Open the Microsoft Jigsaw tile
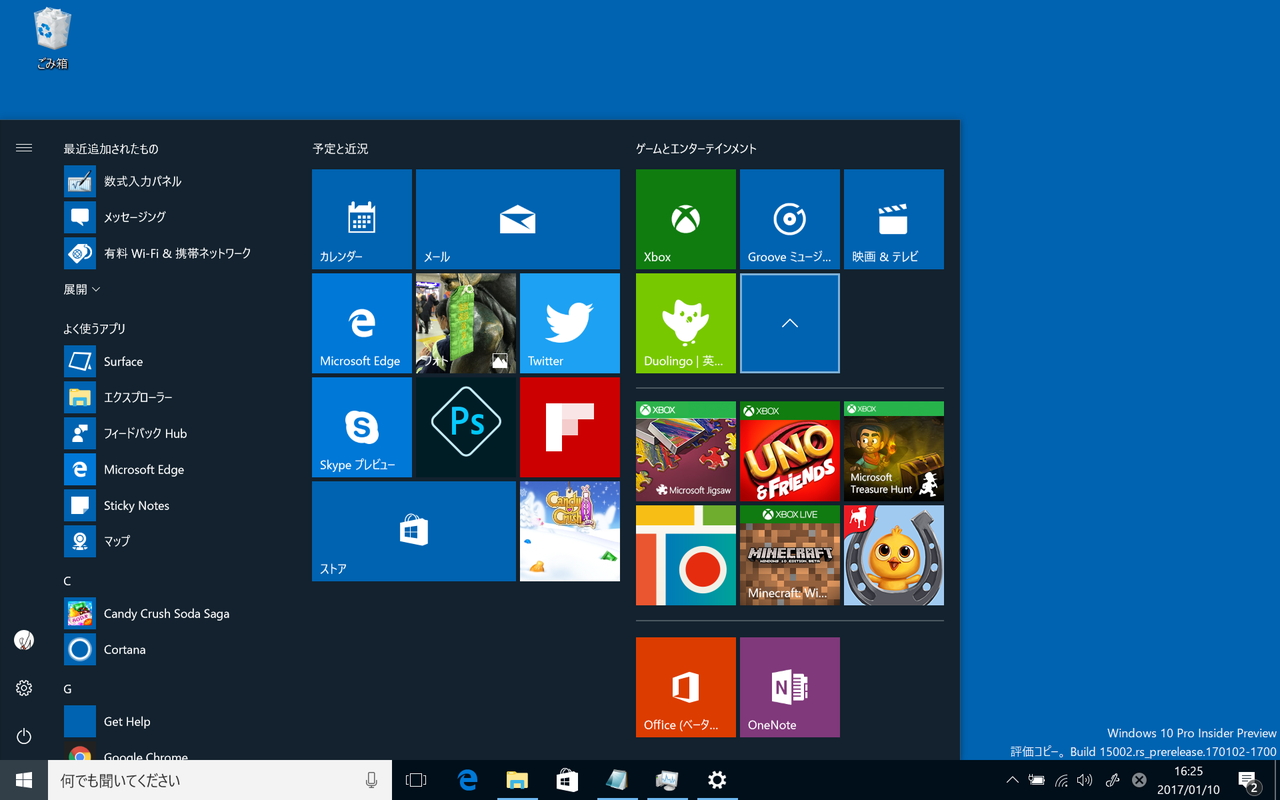Image resolution: width=1280 pixels, height=800 pixels. (x=686, y=451)
